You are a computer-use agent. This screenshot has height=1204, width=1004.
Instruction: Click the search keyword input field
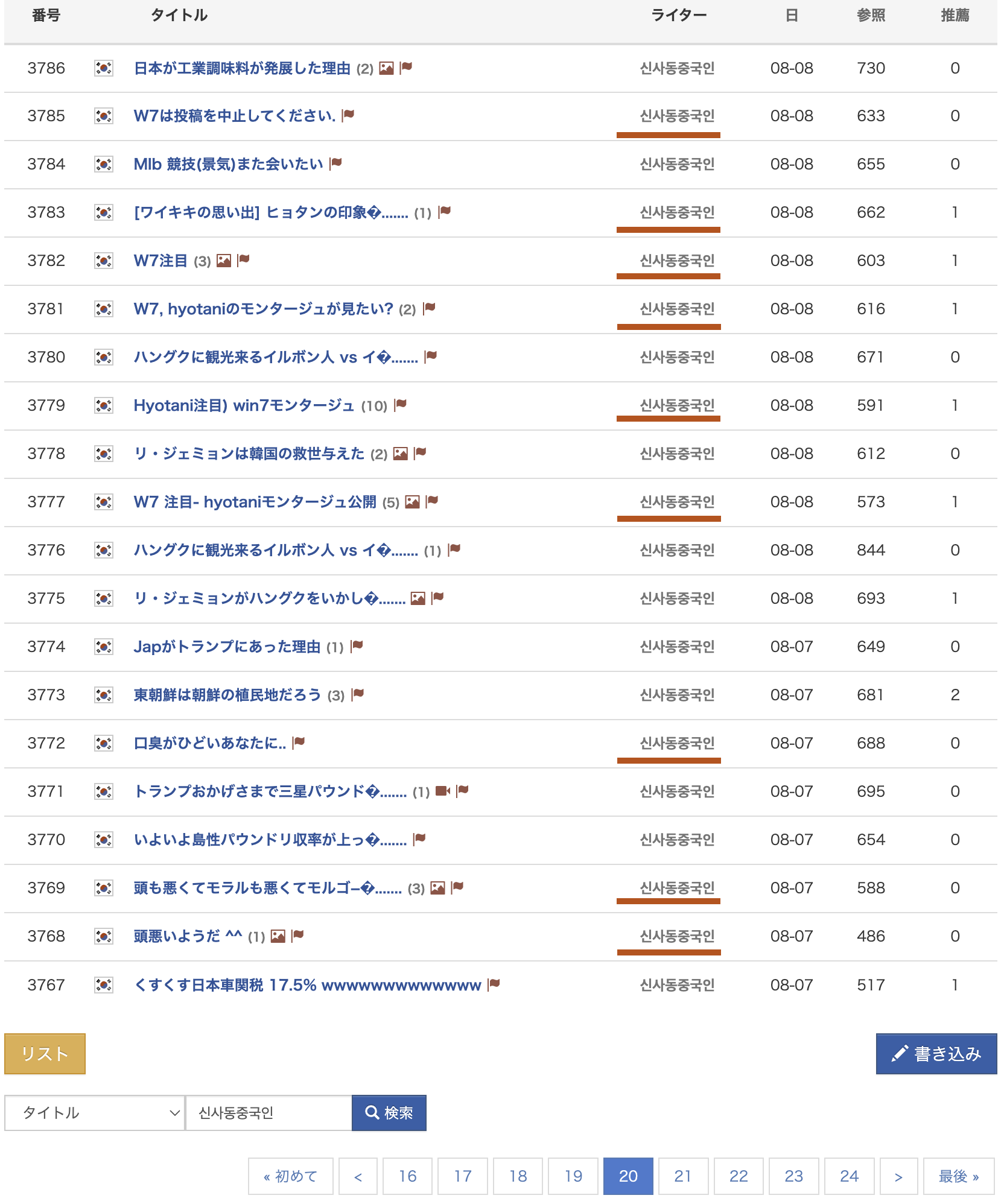[x=268, y=1113]
